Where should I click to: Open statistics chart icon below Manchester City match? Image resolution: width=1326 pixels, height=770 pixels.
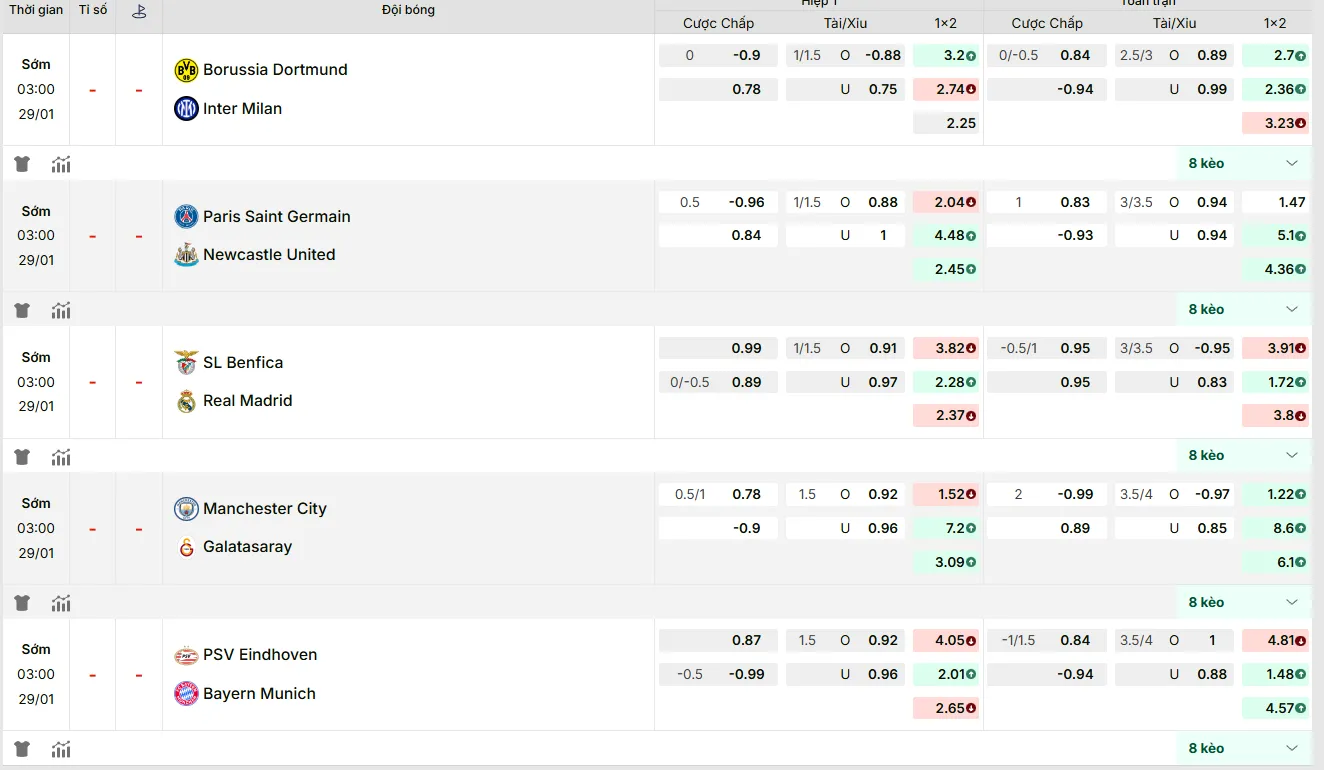click(61, 603)
